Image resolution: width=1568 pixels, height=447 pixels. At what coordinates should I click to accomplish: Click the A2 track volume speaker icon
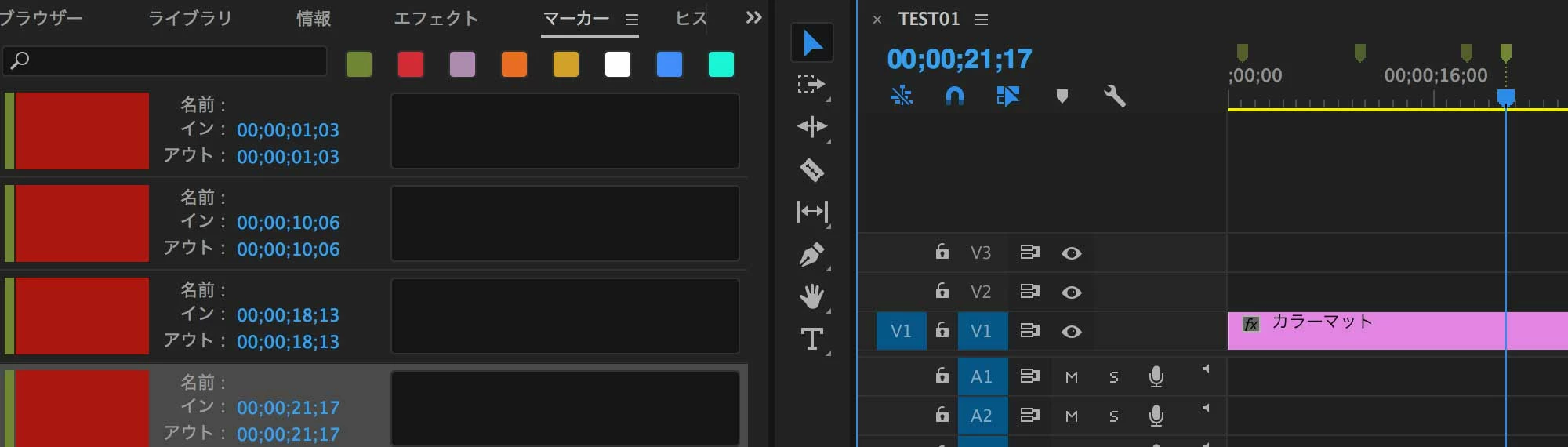(x=1206, y=408)
